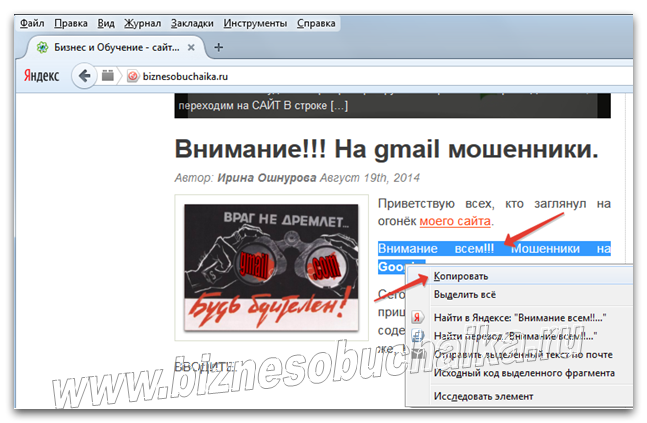This screenshot has width=647, height=423.
Task: Click author name Ирина Ошнурова
Action: 267,178
